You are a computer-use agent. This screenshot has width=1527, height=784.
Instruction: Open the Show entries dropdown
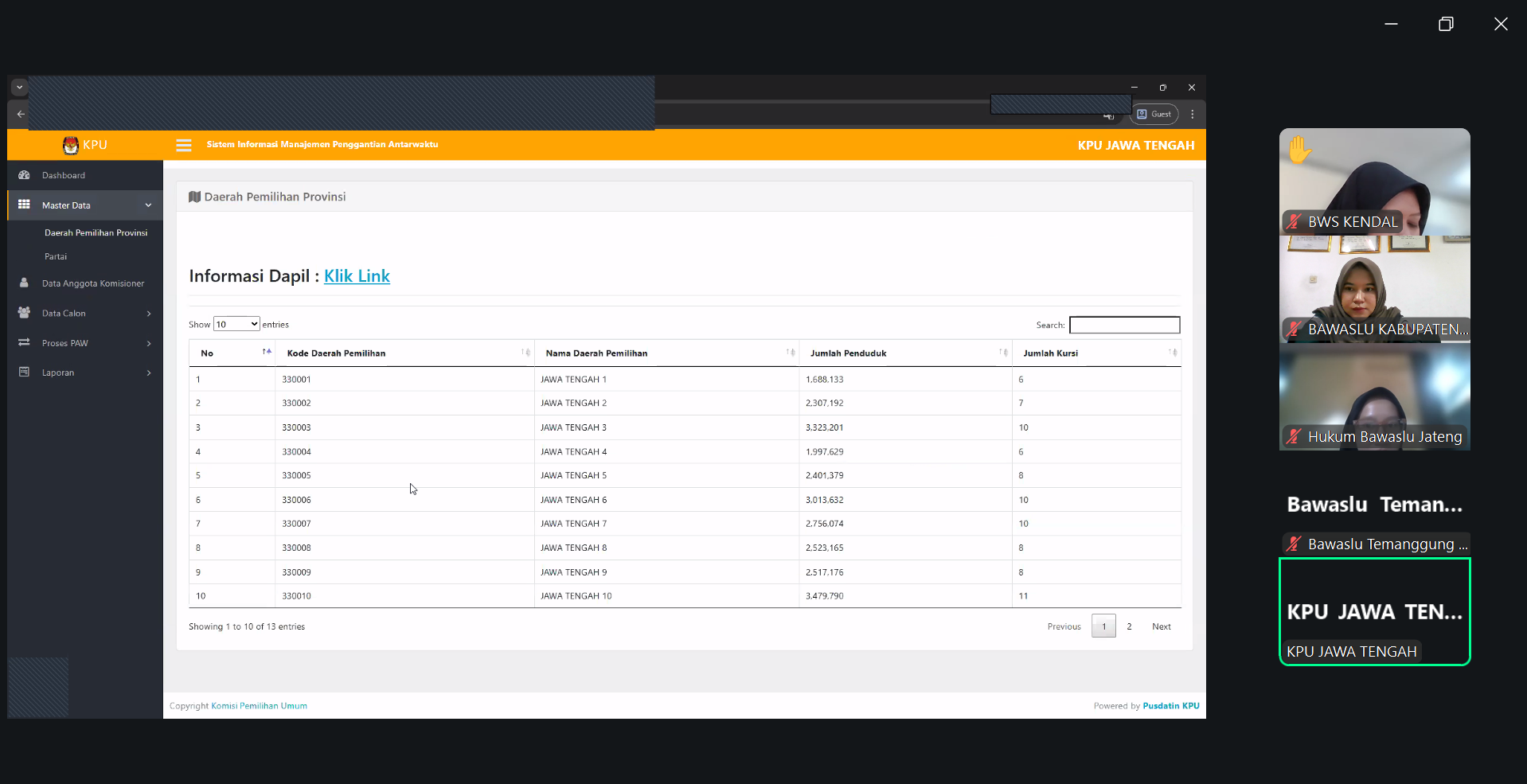(236, 324)
